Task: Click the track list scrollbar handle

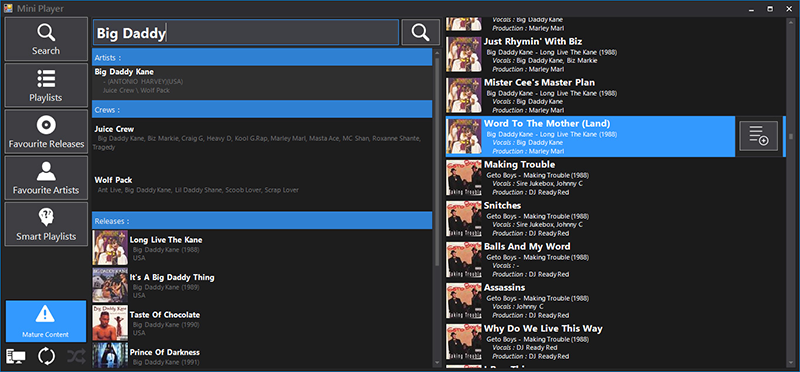Action: 791,136
